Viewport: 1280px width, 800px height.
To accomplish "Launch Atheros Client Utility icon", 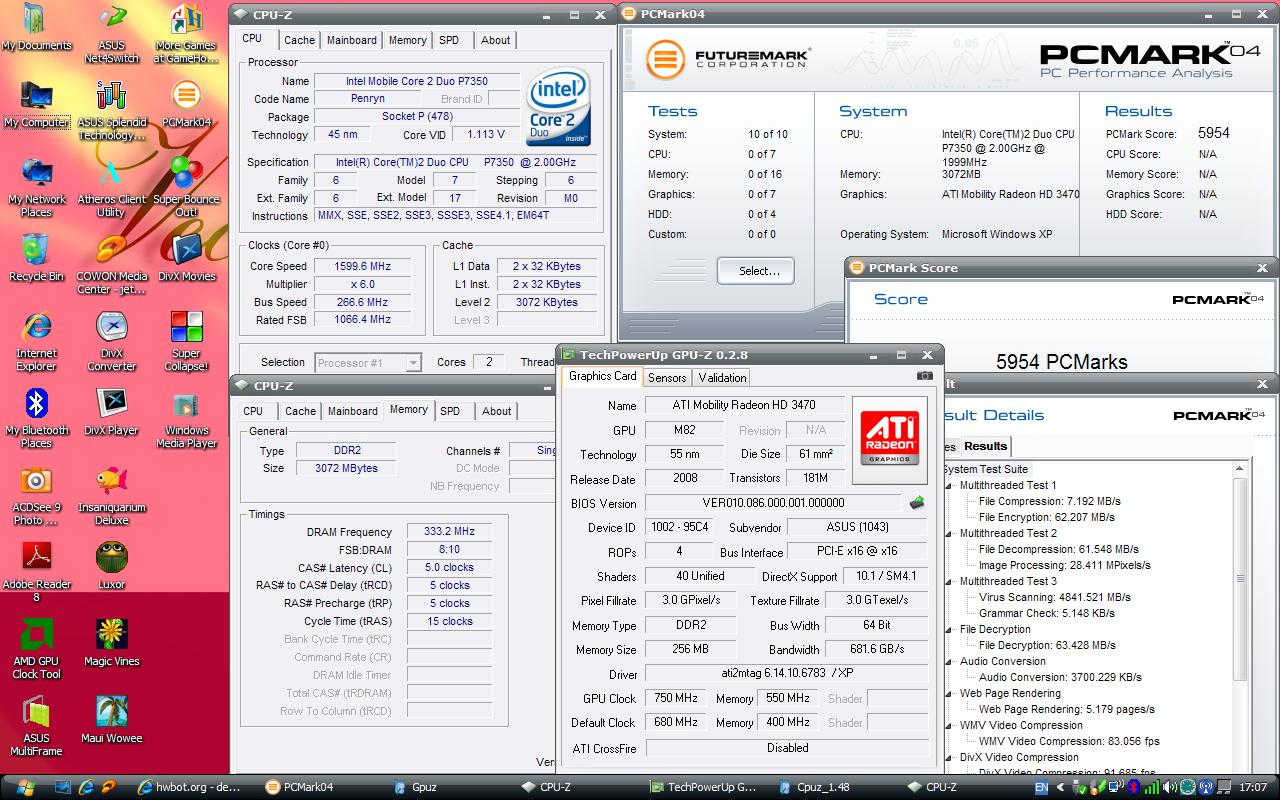I will click(x=111, y=187).
